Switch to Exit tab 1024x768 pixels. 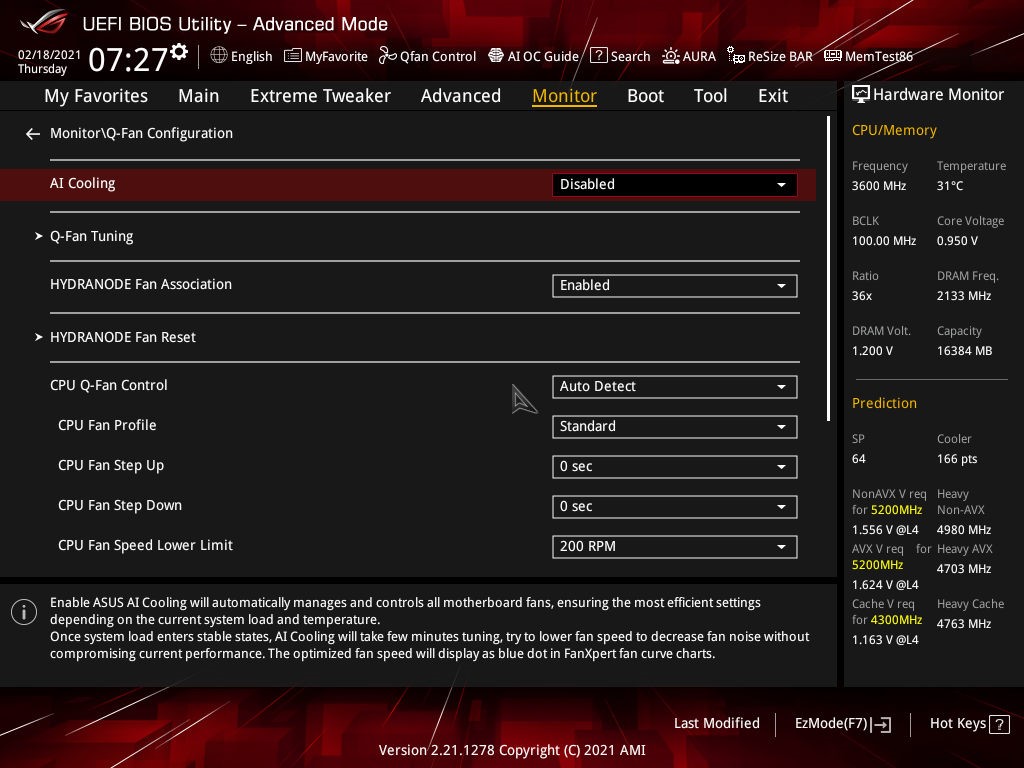click(773, 96)
